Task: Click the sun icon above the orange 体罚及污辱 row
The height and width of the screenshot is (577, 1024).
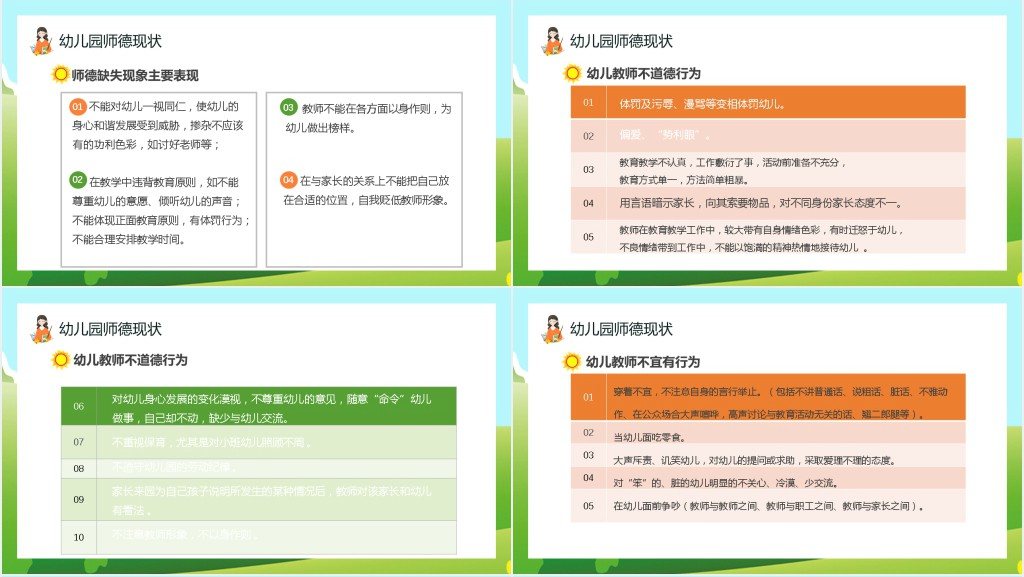Action: (572, 73)
